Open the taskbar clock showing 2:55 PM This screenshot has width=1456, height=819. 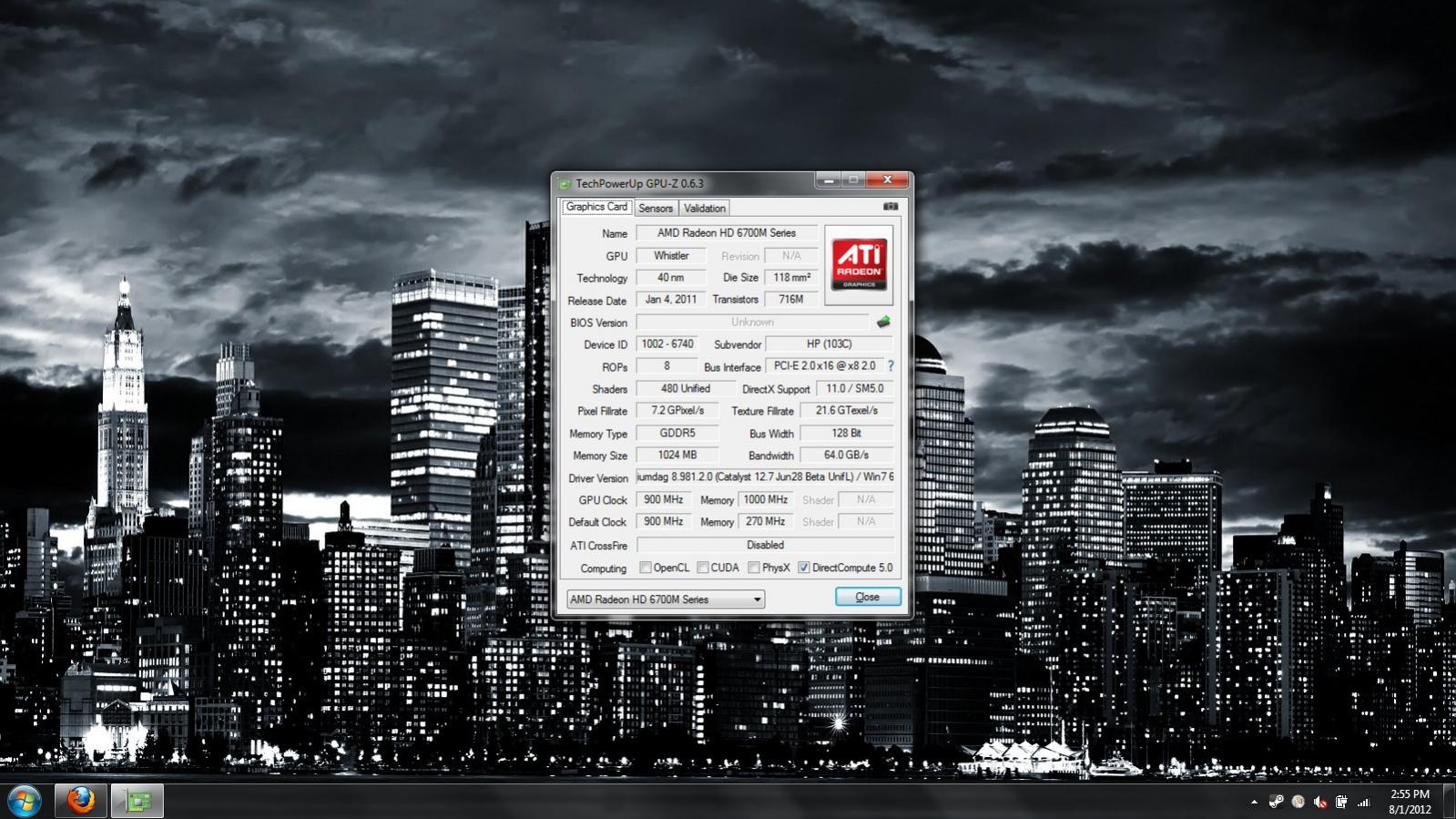[x=1410, y=802]
